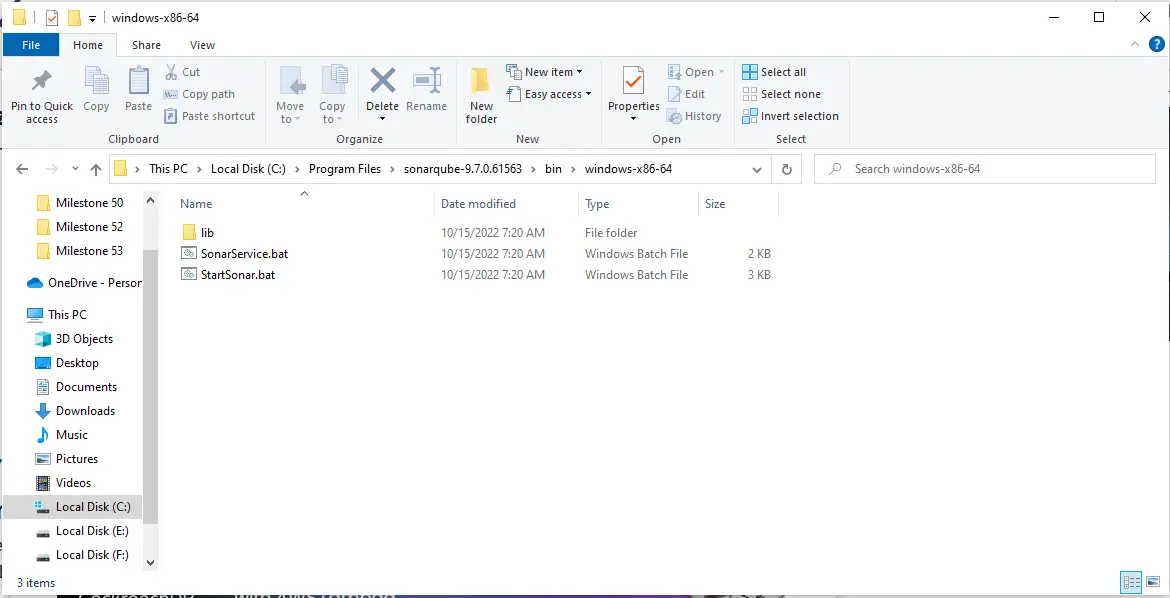Click Invert selection

coord(791,116)
